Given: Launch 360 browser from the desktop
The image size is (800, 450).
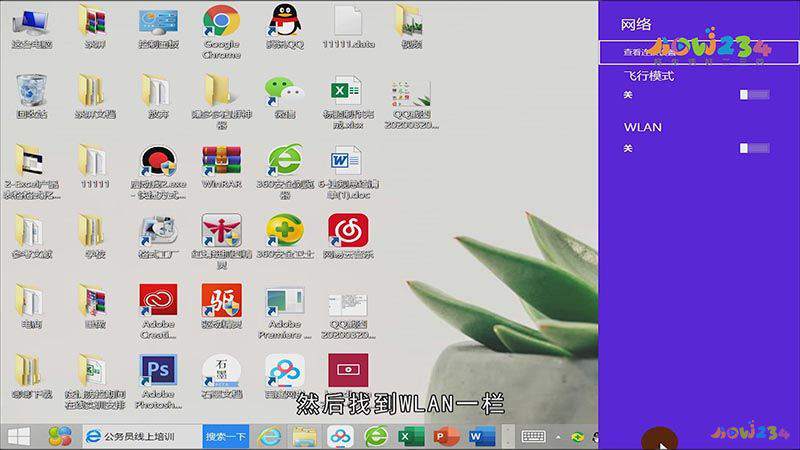Looking at the screenshot, I should pyautogui.click(x=285, y=162).
